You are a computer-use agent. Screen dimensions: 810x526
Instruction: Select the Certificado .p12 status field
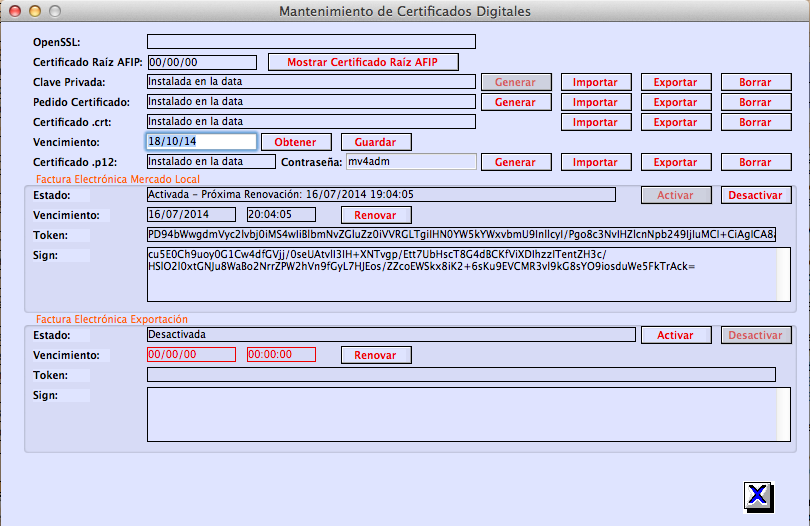click(211, 162)
